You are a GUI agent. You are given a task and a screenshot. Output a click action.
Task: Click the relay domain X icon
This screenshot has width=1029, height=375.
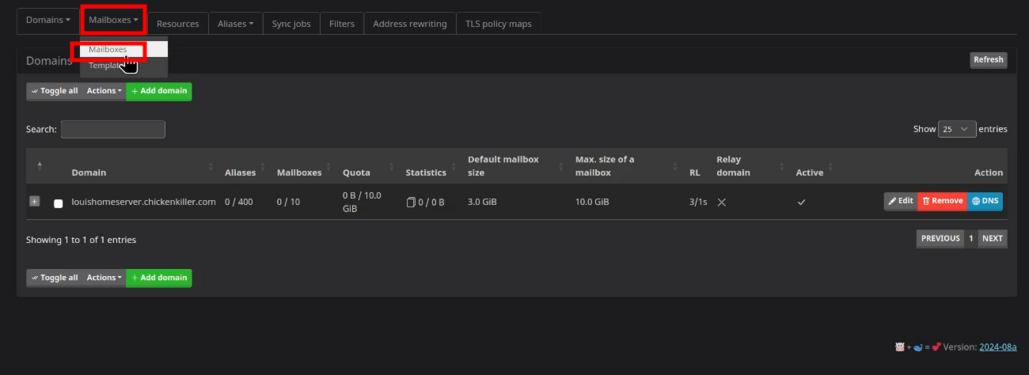[x=721, y=202]
